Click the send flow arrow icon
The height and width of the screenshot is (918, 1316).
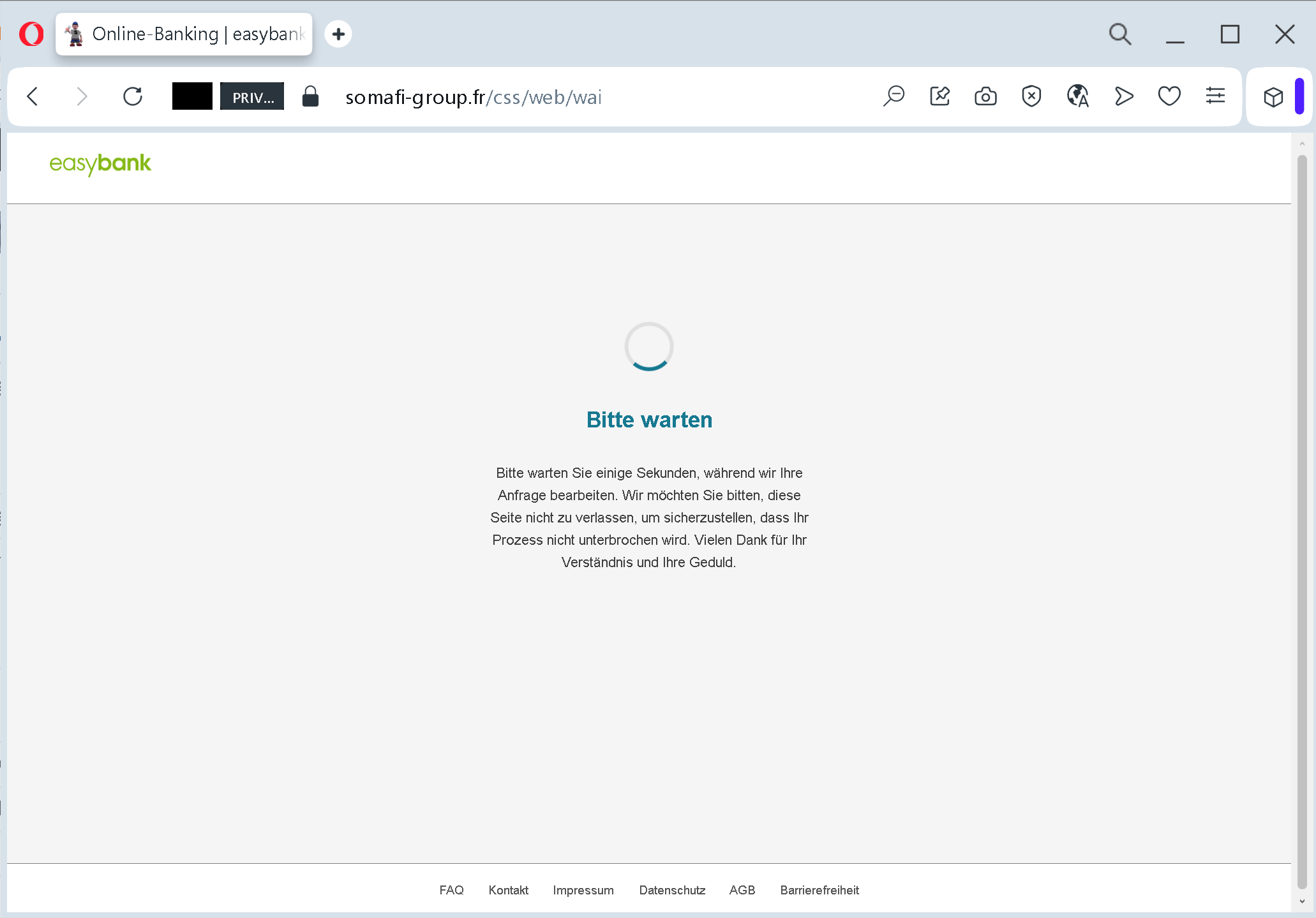[1123, 96]
